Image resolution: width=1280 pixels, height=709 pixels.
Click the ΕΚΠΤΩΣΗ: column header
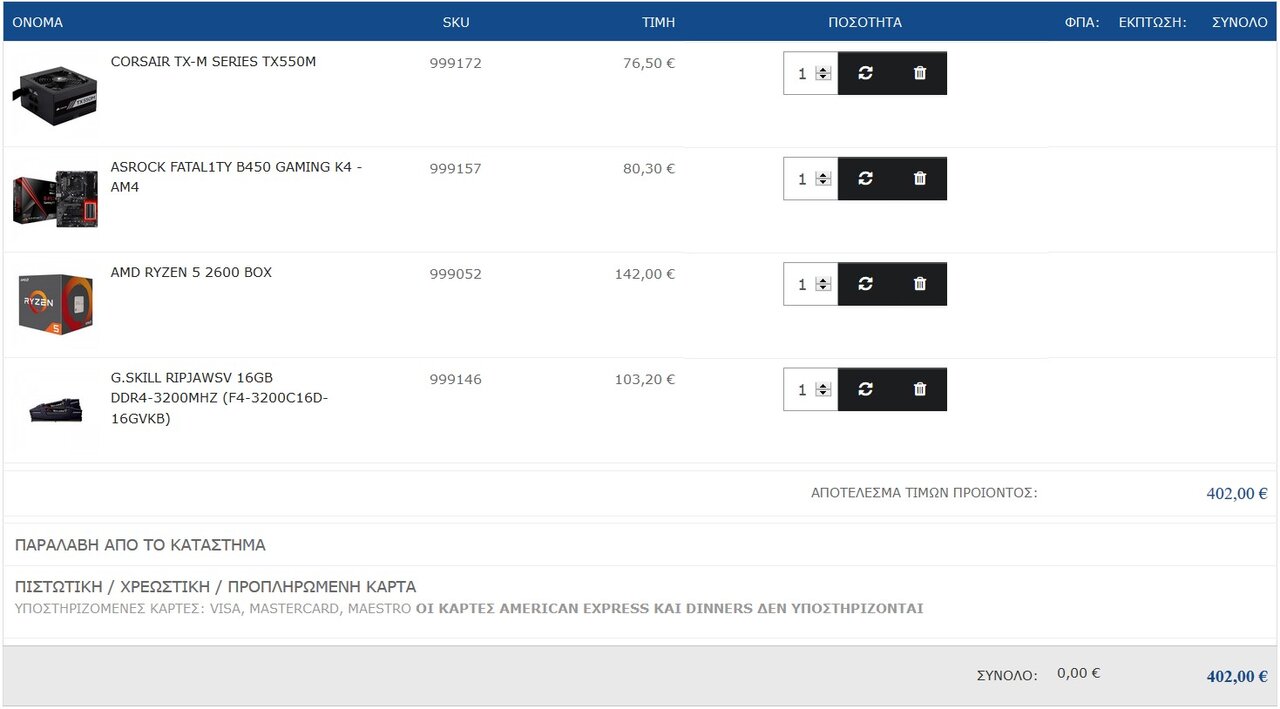point(1152,22)
